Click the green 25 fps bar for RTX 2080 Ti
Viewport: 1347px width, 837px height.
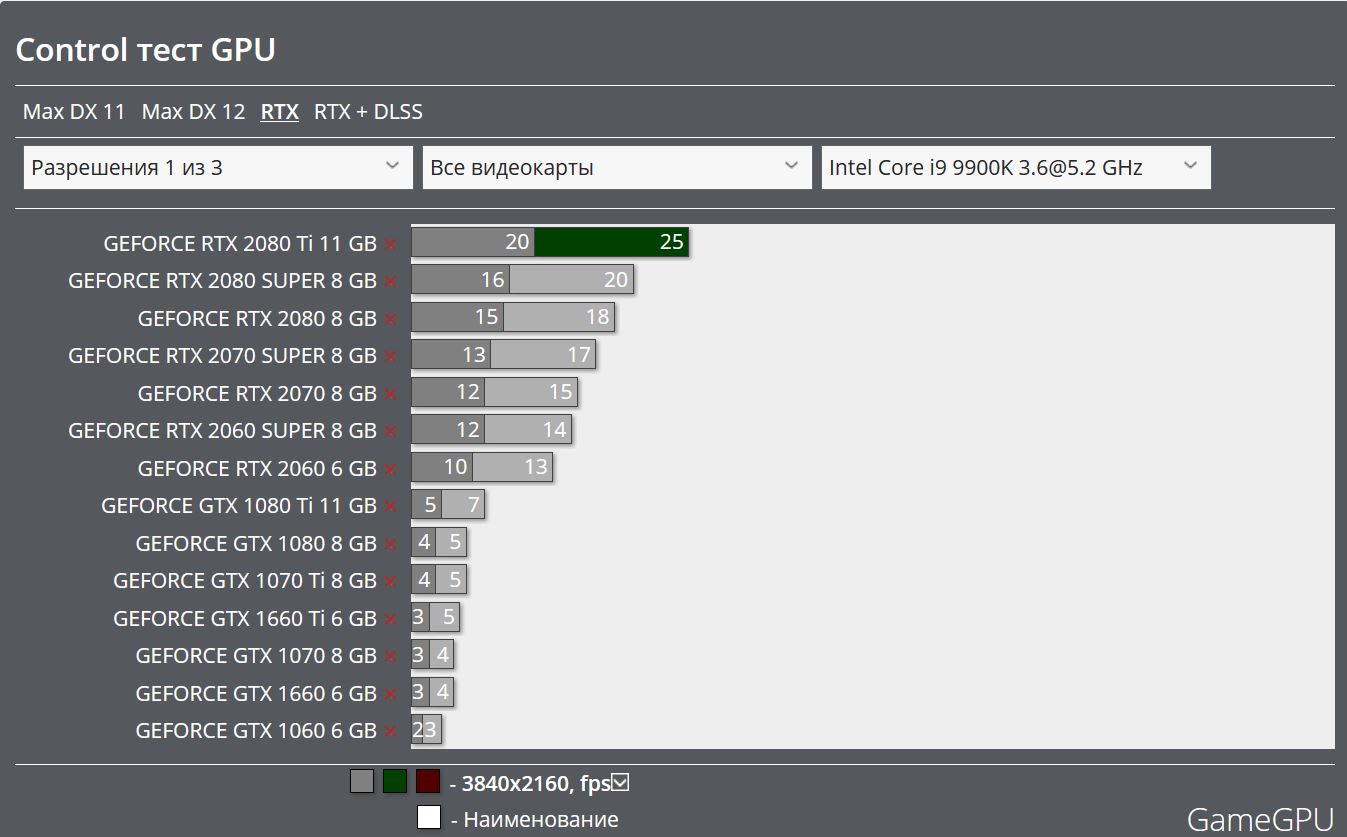pyautogui.click(x=610, y=242)
